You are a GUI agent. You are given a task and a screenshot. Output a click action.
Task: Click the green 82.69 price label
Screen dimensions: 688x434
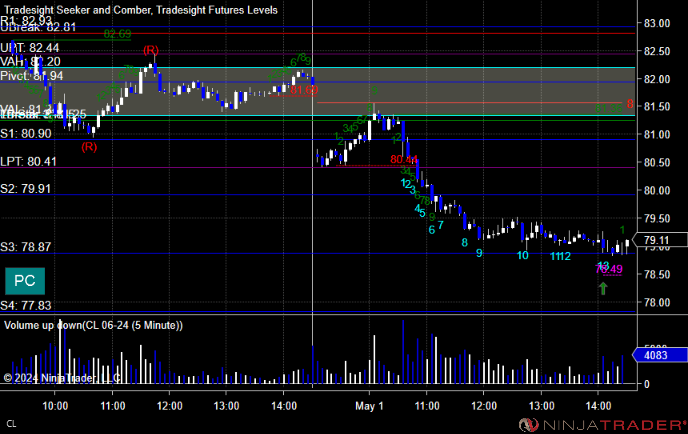click(117, 34)
